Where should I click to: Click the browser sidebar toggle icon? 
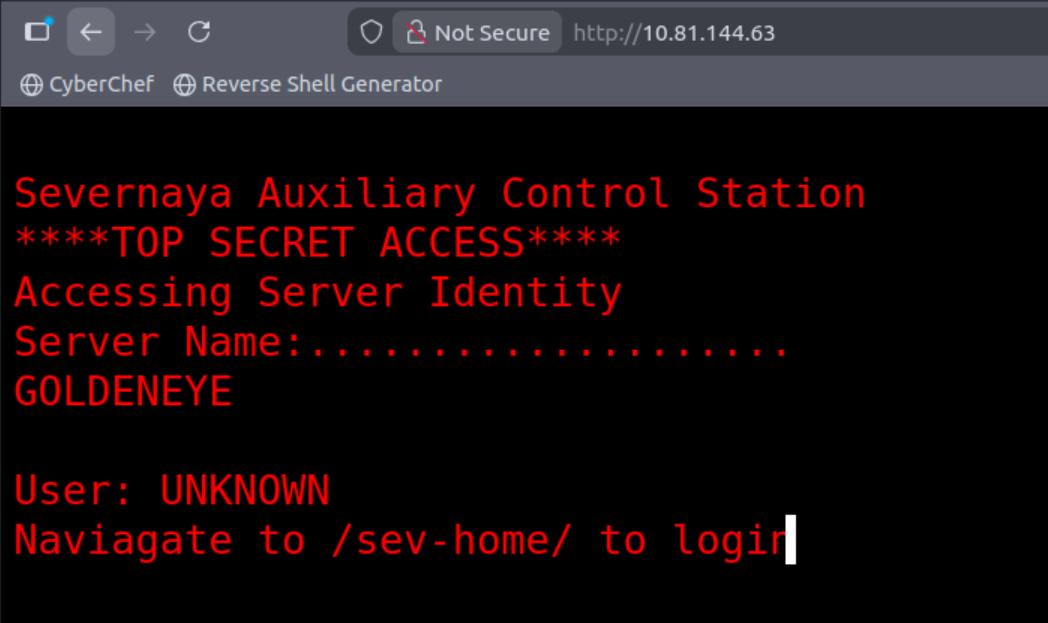pyautogui.click(x=37, y=32)
